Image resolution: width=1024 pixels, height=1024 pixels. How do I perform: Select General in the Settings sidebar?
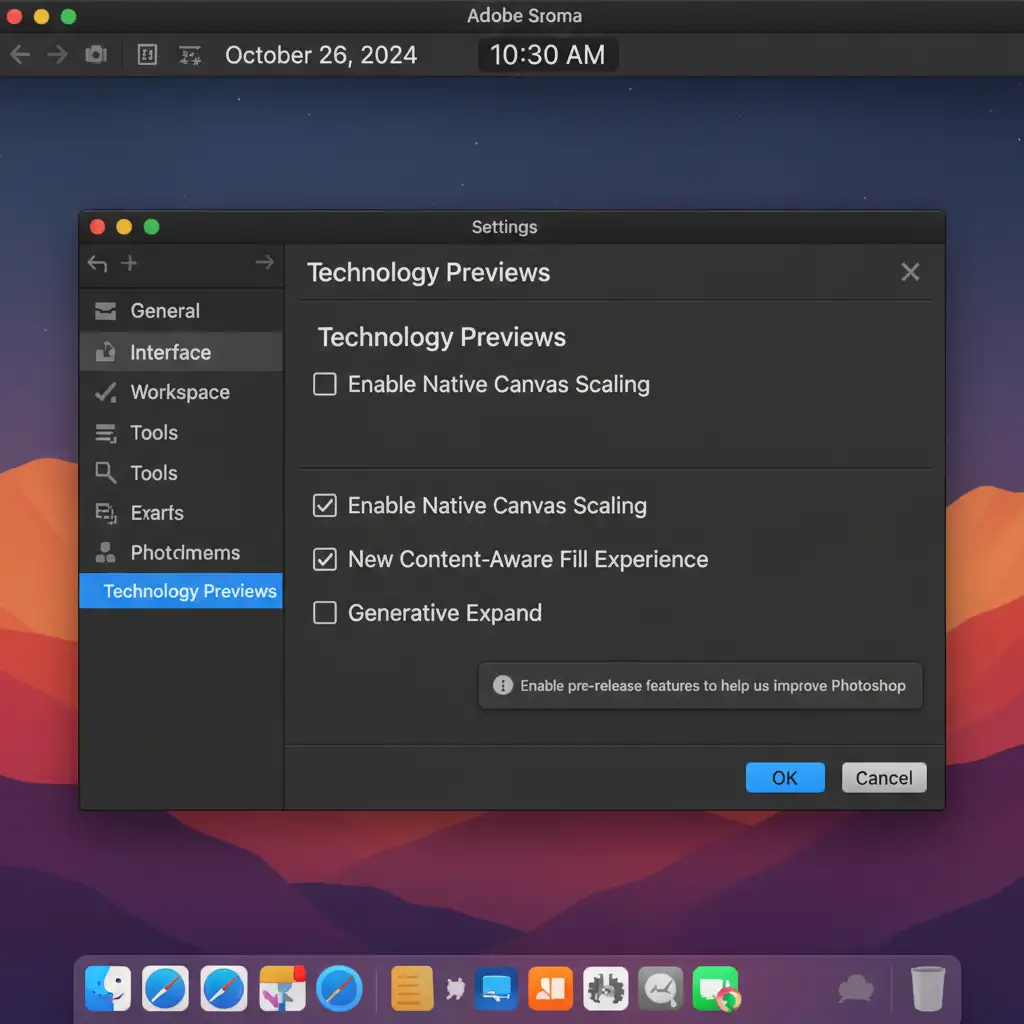[x=165, y=311]
